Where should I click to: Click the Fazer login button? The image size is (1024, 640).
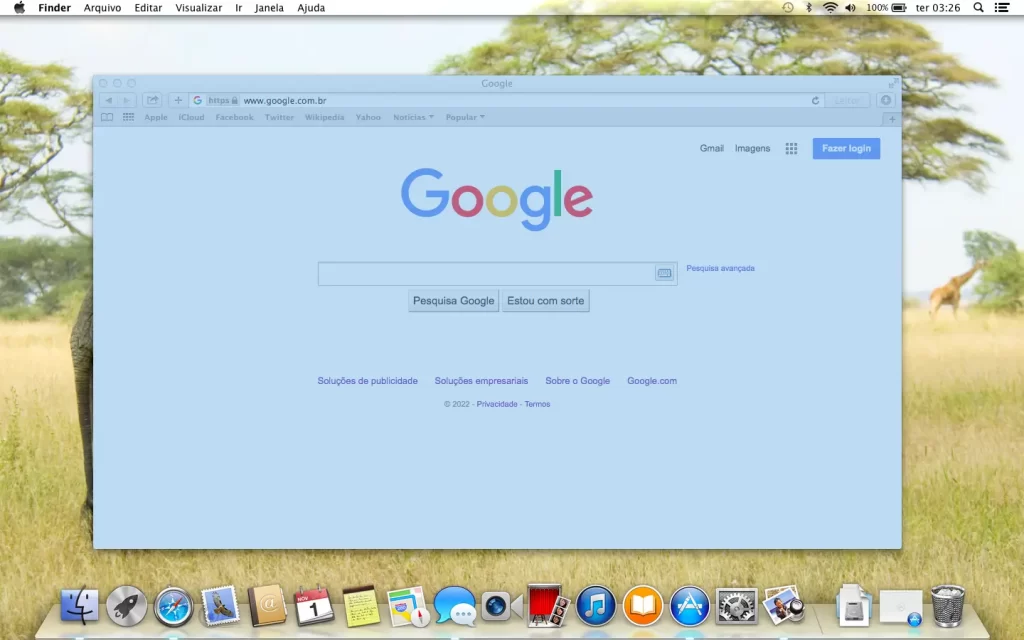[x=846, y=148]
